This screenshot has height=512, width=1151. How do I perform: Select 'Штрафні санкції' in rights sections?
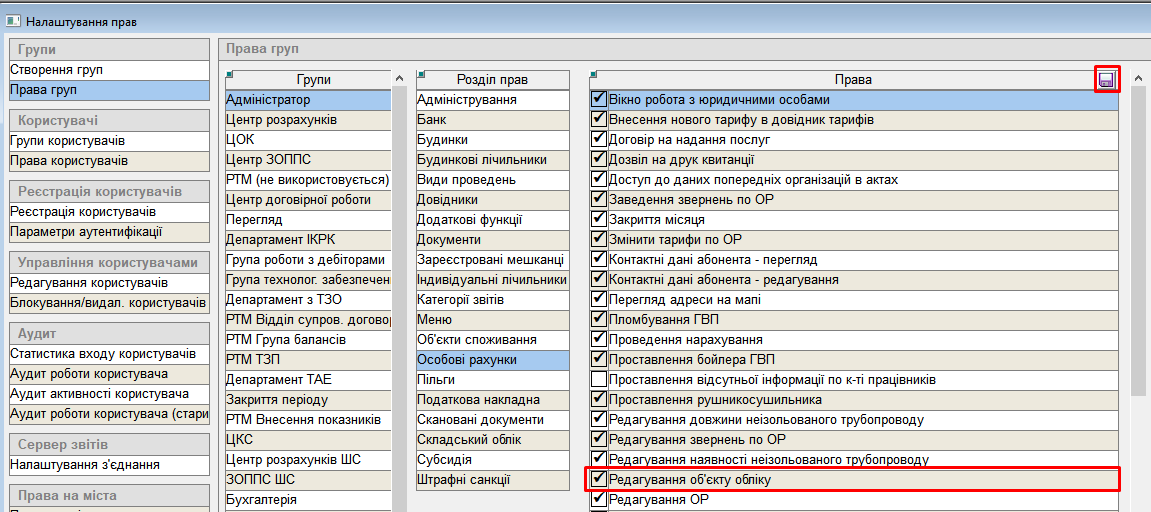464,480
